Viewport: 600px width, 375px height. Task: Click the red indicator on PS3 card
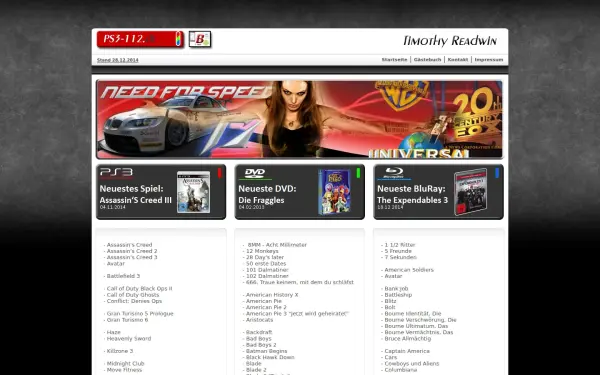coord(220,173)
